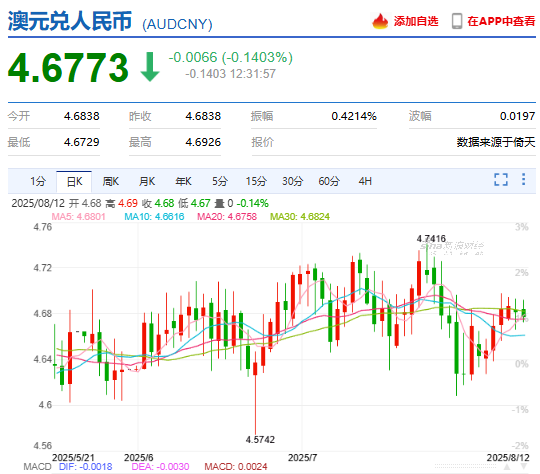This screenshot has width=540, height=474.
Task: Expand chart to fullscreen view
Action: (501, 179)
